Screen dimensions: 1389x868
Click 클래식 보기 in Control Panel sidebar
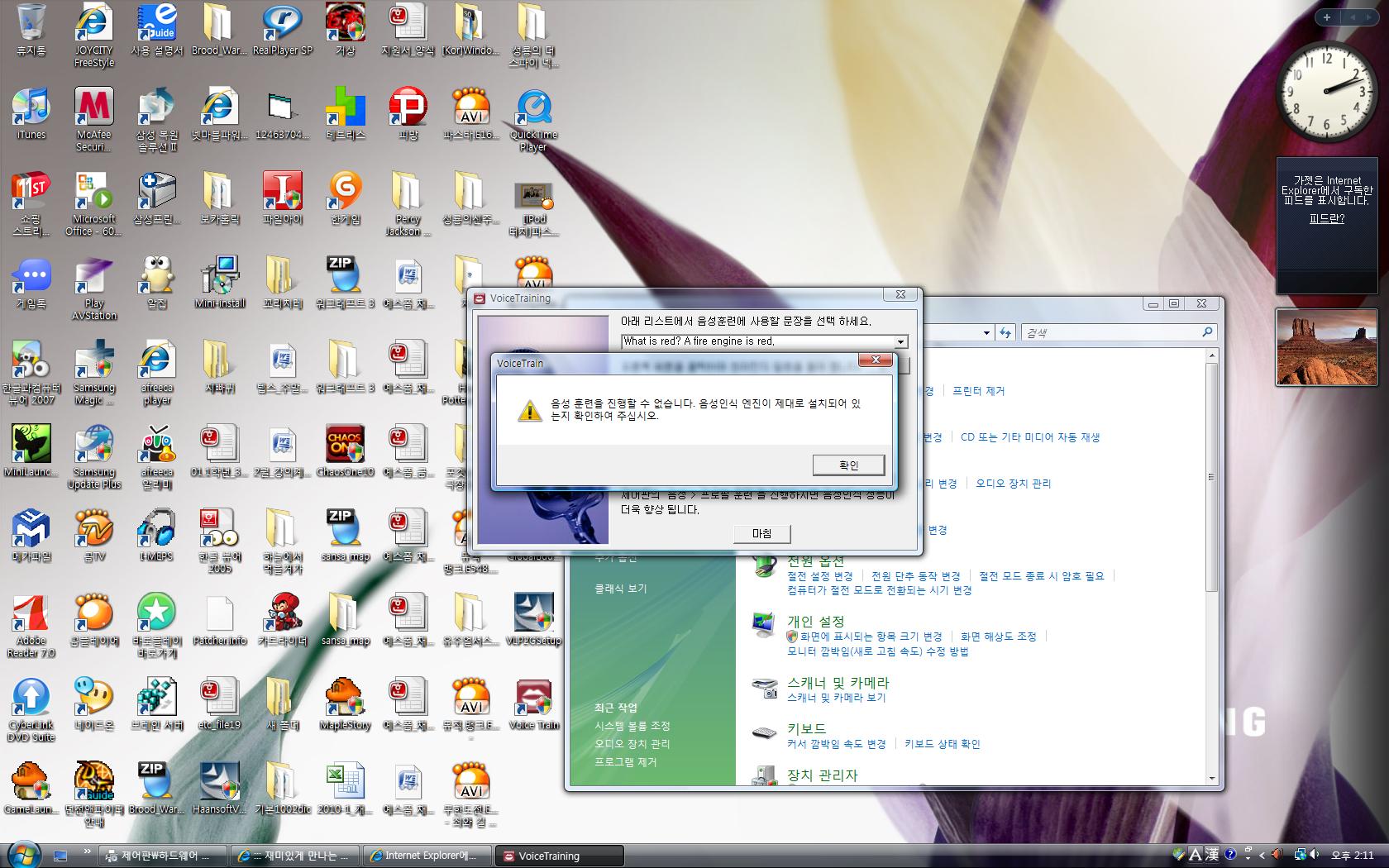621,589
